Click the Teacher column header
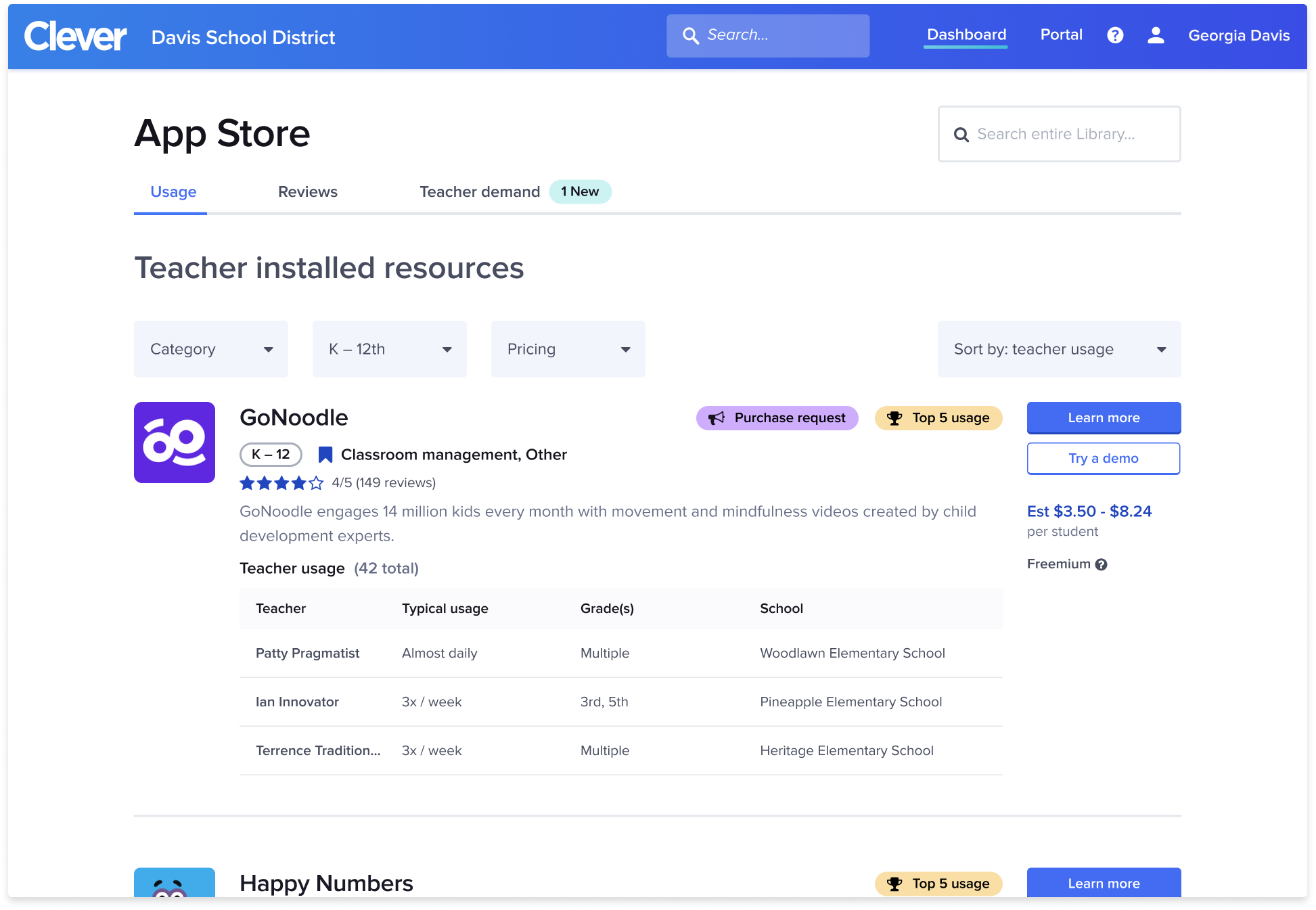Screen dimensions: 1316x910 click(x=281, y=609)
